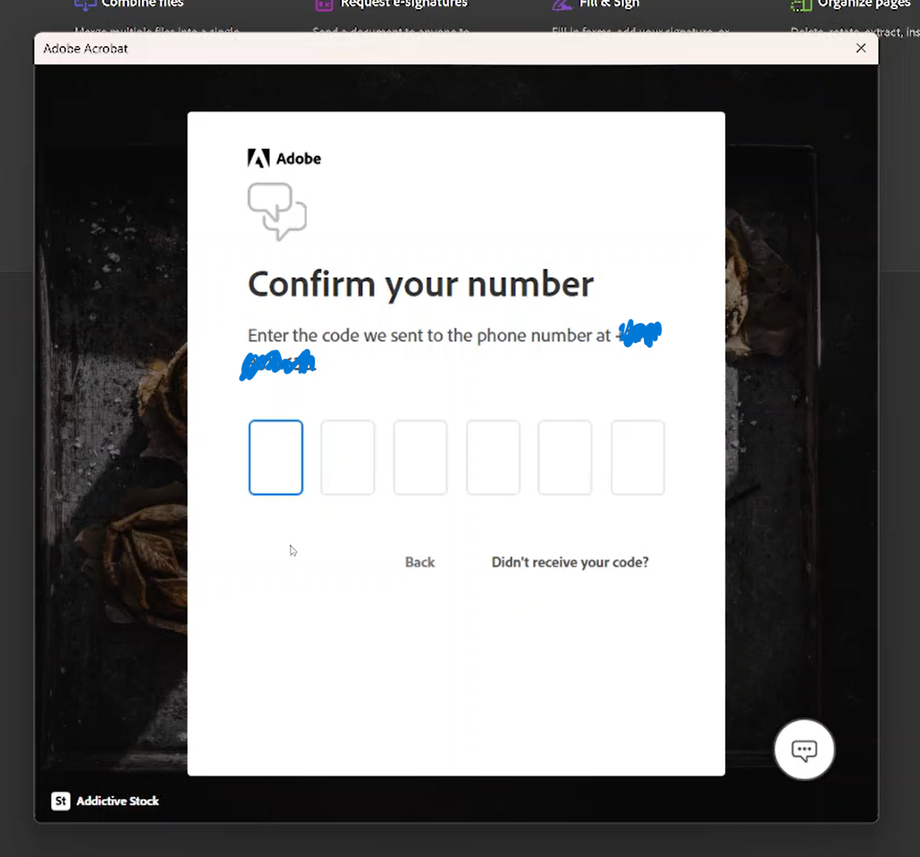
Task: Open Combine files tool in background
Action: [143, 4]
